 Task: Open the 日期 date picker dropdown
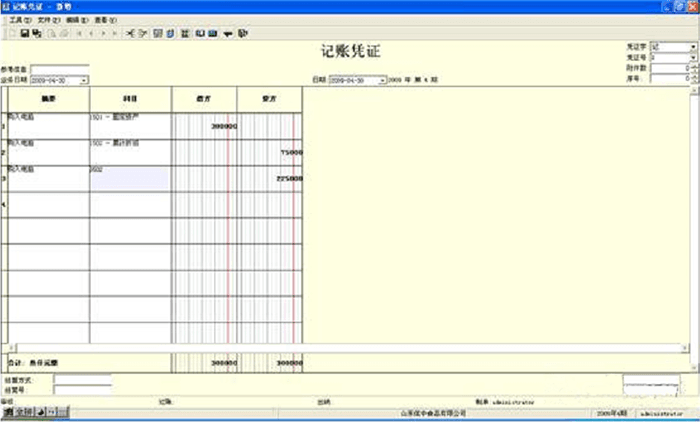[382, 79]
